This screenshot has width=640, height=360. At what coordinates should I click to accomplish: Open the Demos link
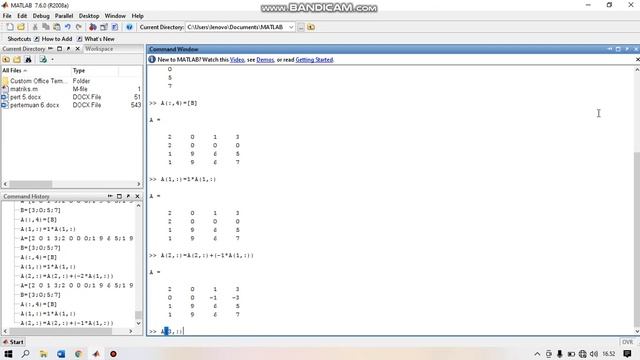[265, 60]
